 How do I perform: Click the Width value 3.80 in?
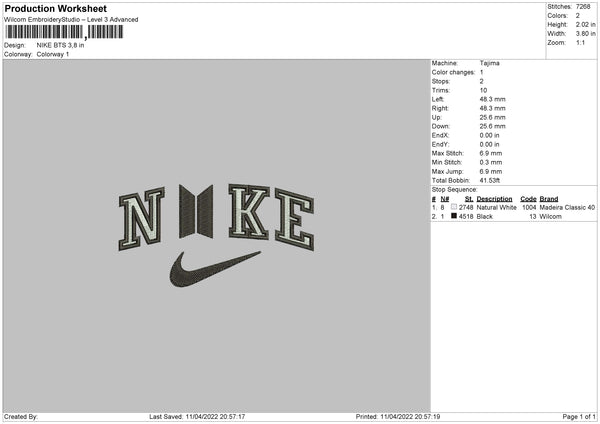585,34
